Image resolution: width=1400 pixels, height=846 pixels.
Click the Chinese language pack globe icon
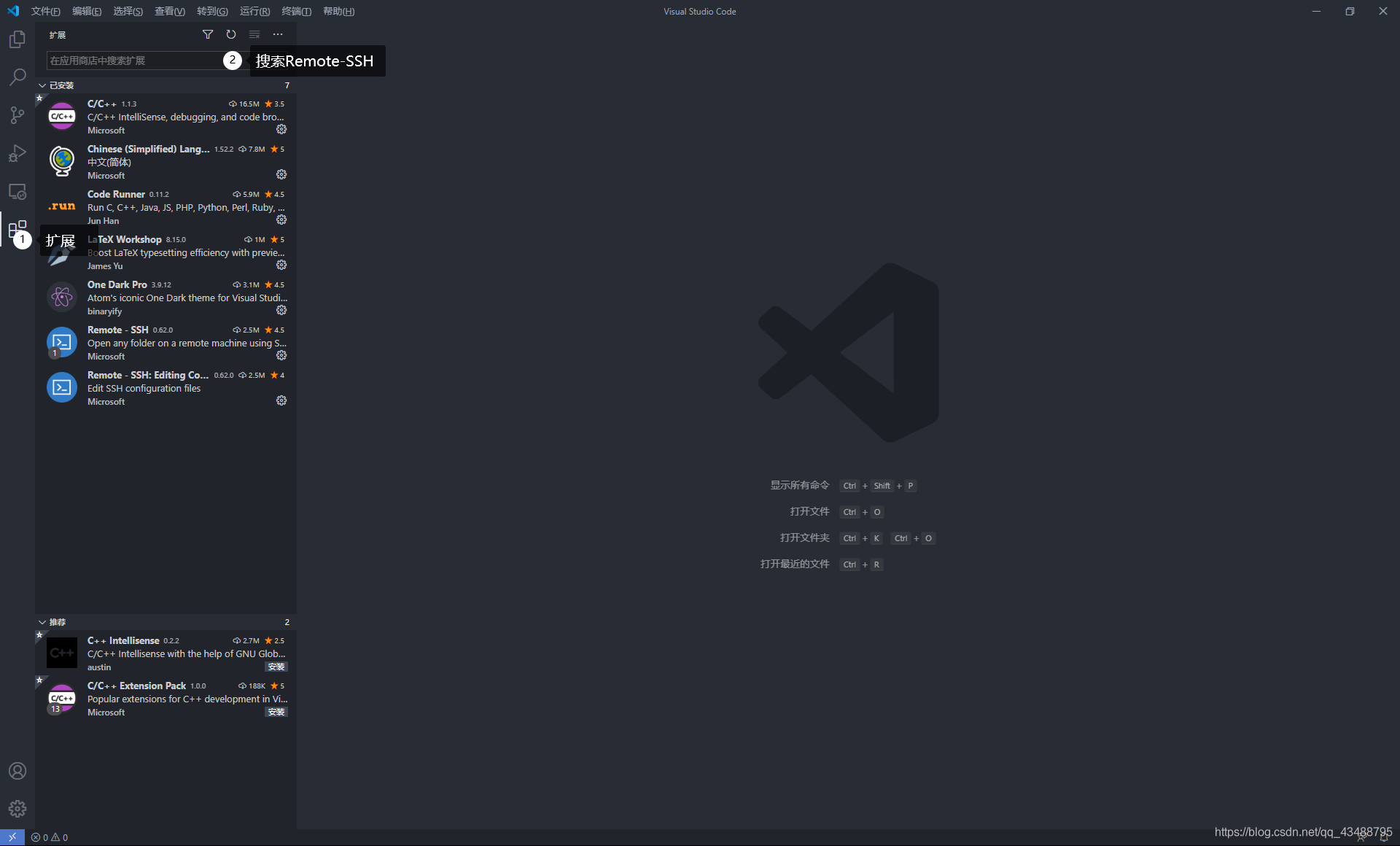coord(62,161)
